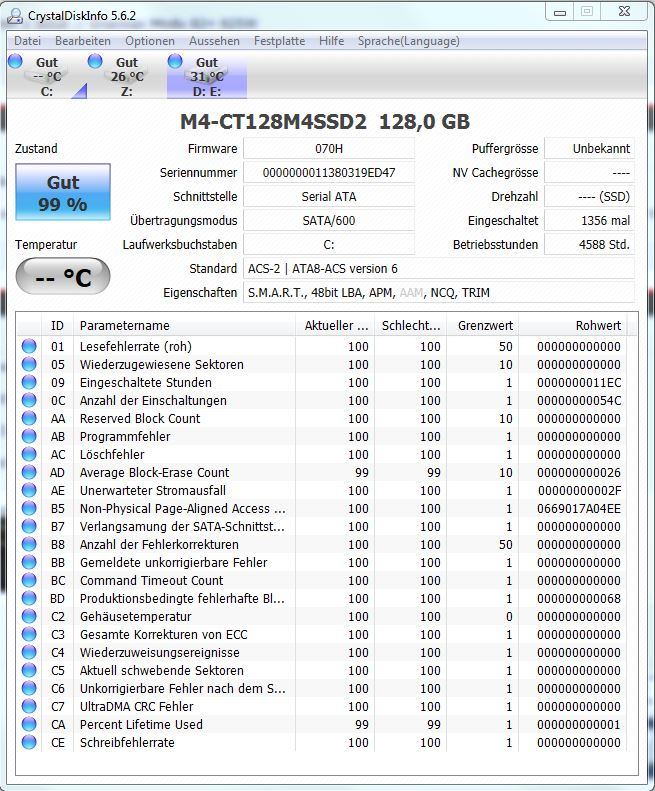655x791 pixels.
Task: Click status orb for Löschfehler row
Action: point(29,454)
